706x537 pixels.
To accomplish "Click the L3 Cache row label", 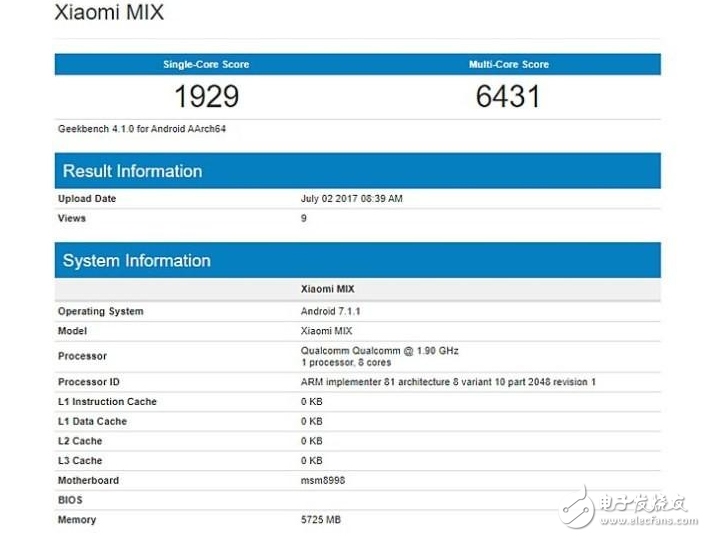I will [80, 461].
